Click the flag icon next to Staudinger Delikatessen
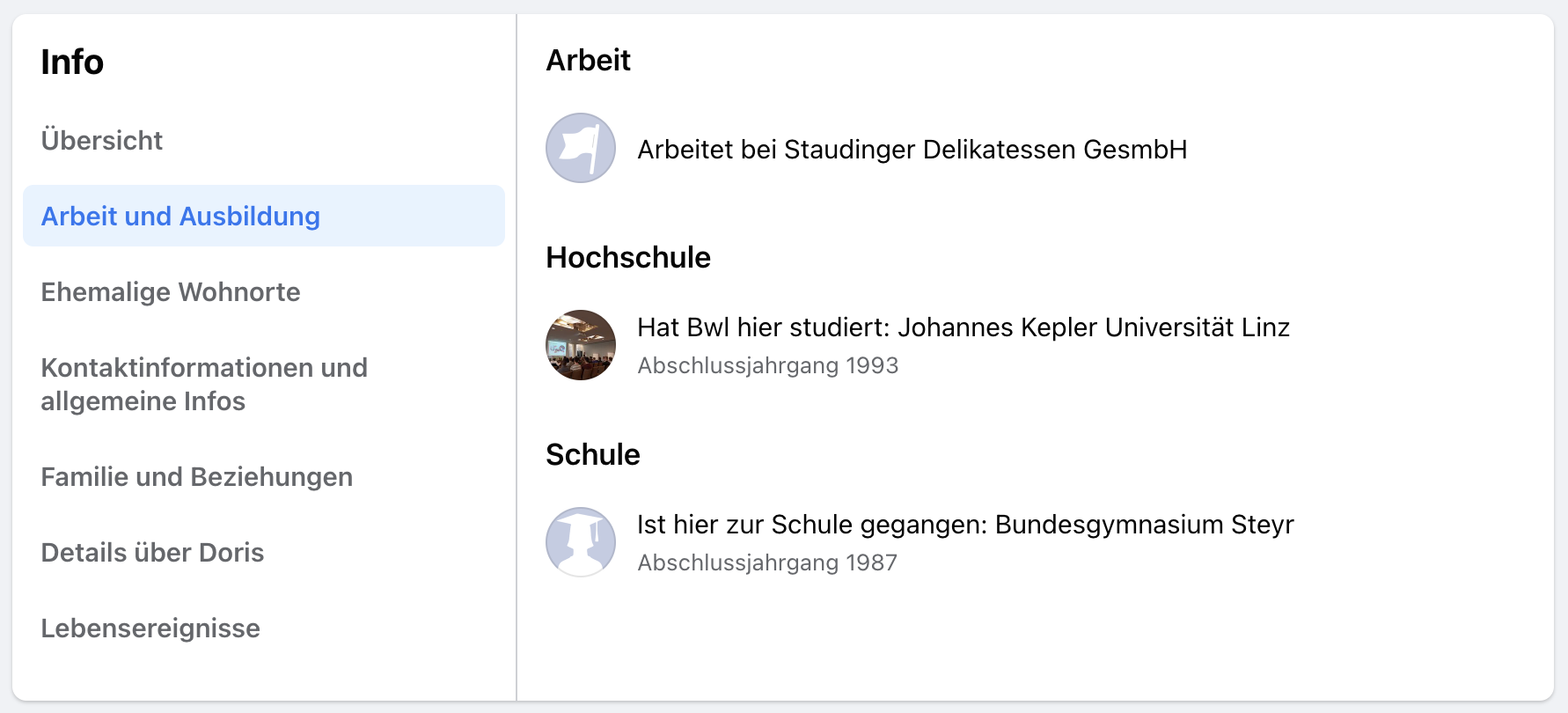Image resolution: width=1568 pixels, height=713 pixels. [581, 148]
